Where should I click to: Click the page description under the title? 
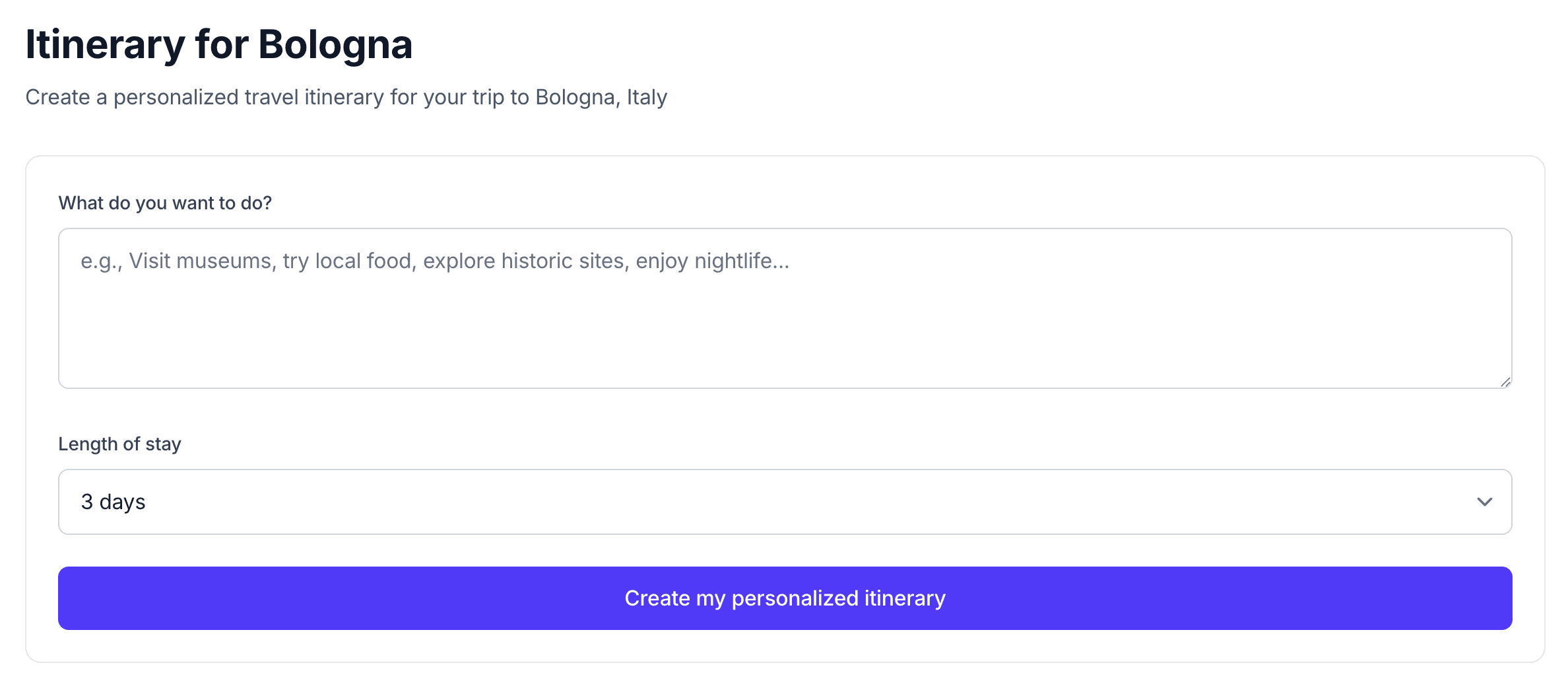pos(346,97)
